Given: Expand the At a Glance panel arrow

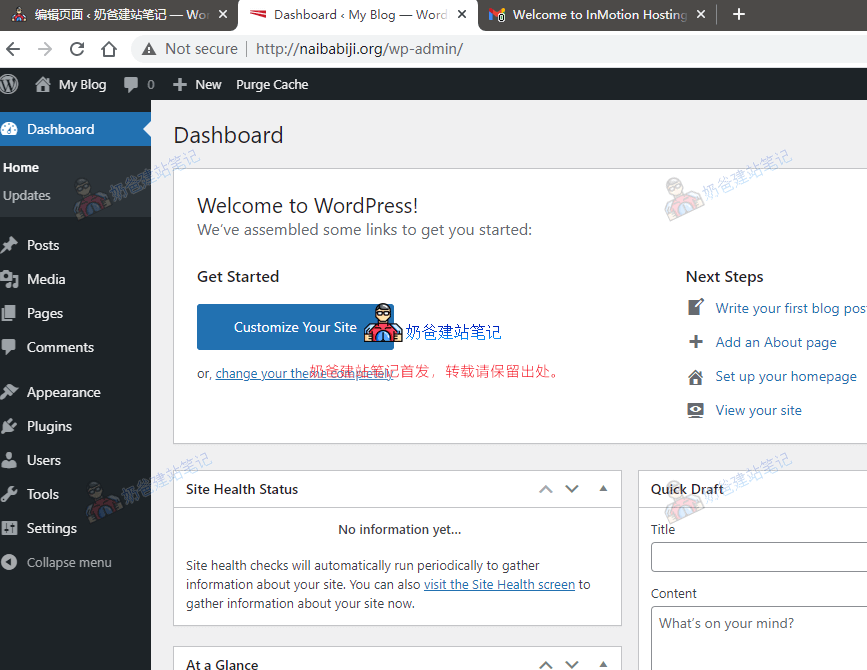Looking at the screenshot, I should pyautogui.click(x=603, y=663).
